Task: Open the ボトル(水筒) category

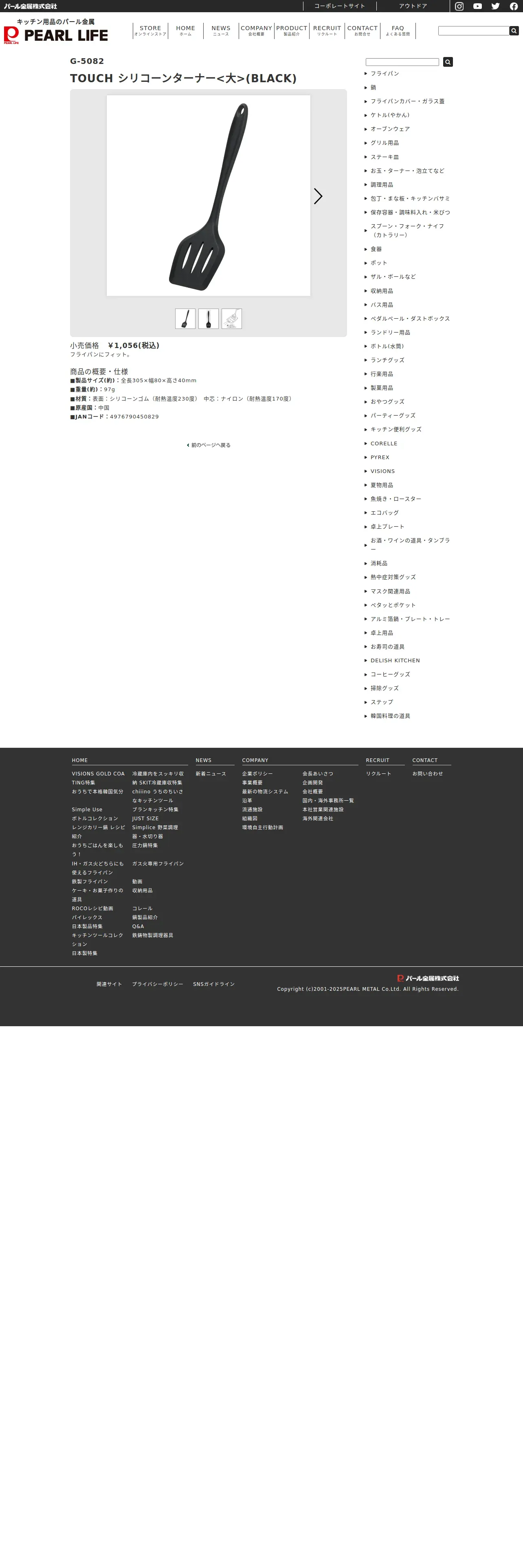Action: (387, 346)
